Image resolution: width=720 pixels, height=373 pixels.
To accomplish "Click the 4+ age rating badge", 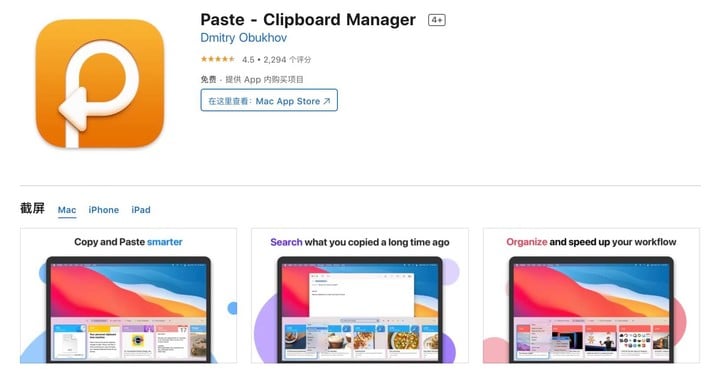I will click(x=437, y=20).
